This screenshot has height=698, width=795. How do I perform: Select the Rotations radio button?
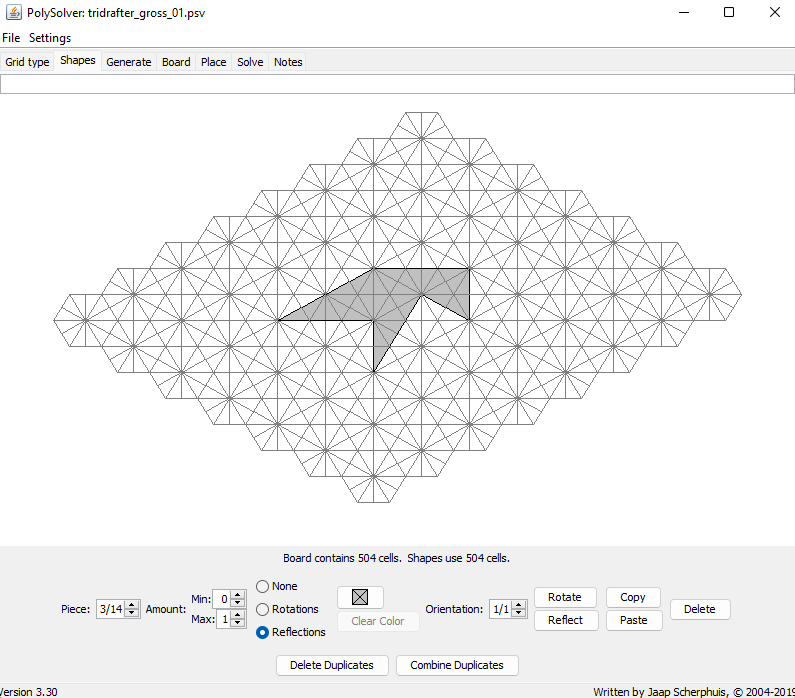point(262,609)
